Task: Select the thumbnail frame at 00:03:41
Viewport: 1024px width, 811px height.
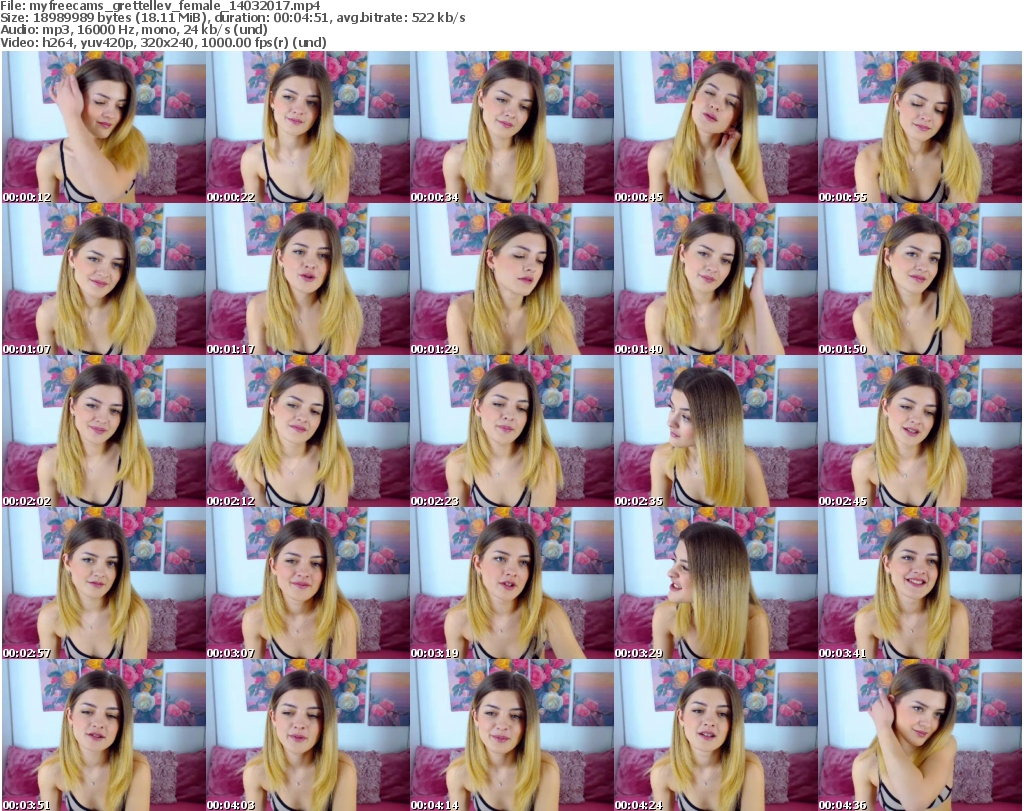Action: tap(920, 583)
